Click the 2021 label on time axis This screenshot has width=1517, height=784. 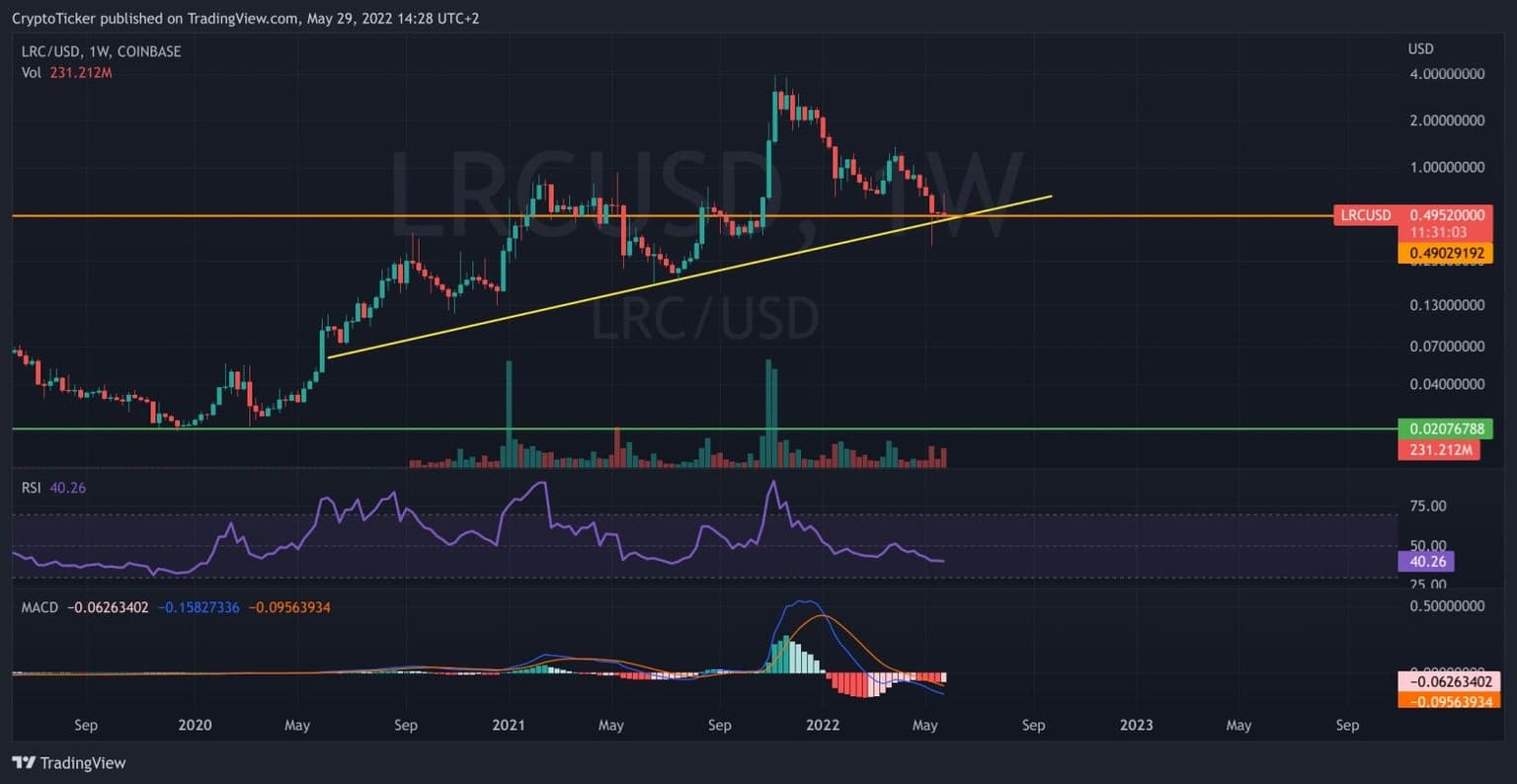tap(508, 726)
